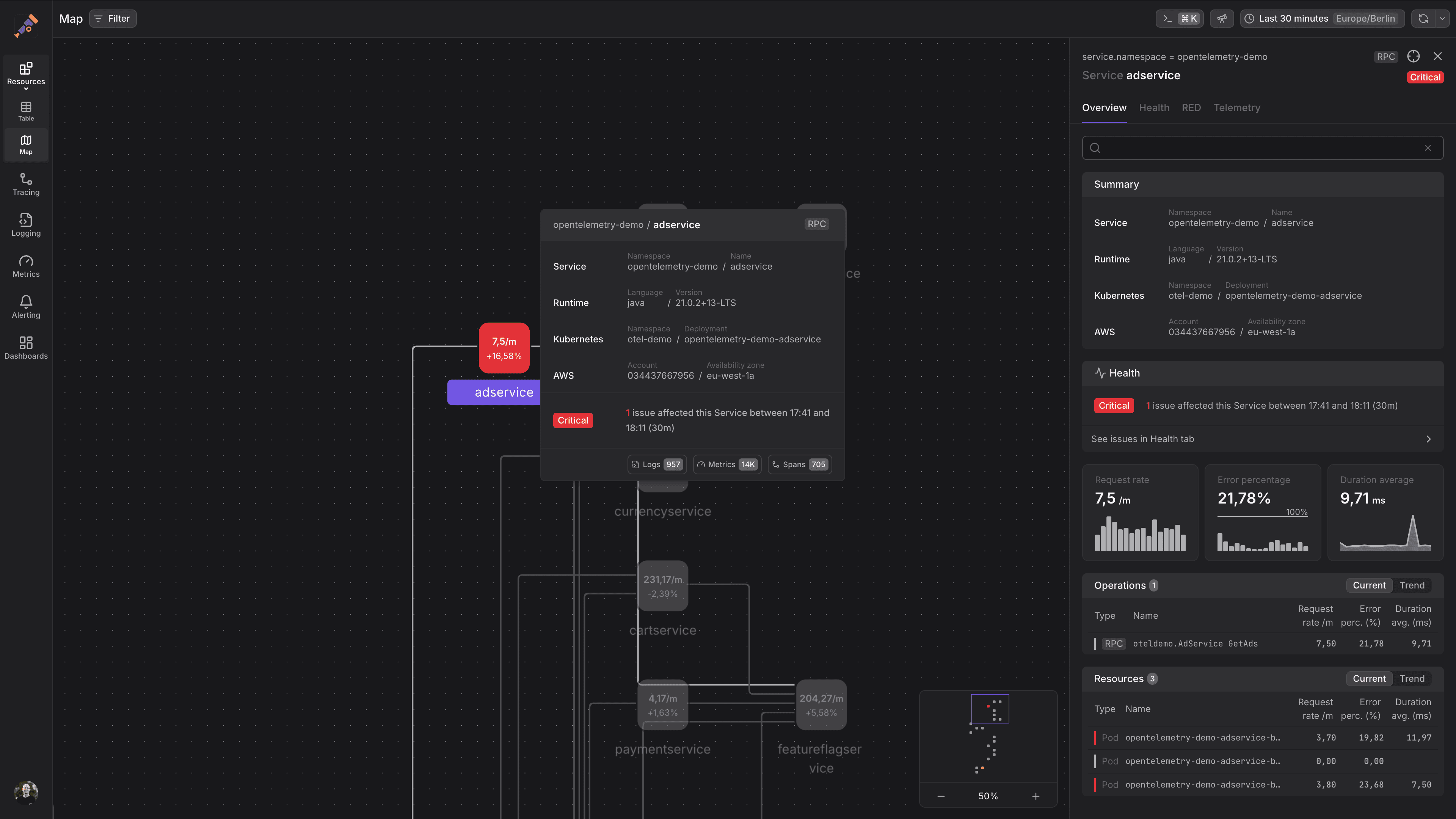Image resolution: width=1456 pixels, height=819 pixels.
Task: Switch to the Overview tab
Action: point(1104,108)
